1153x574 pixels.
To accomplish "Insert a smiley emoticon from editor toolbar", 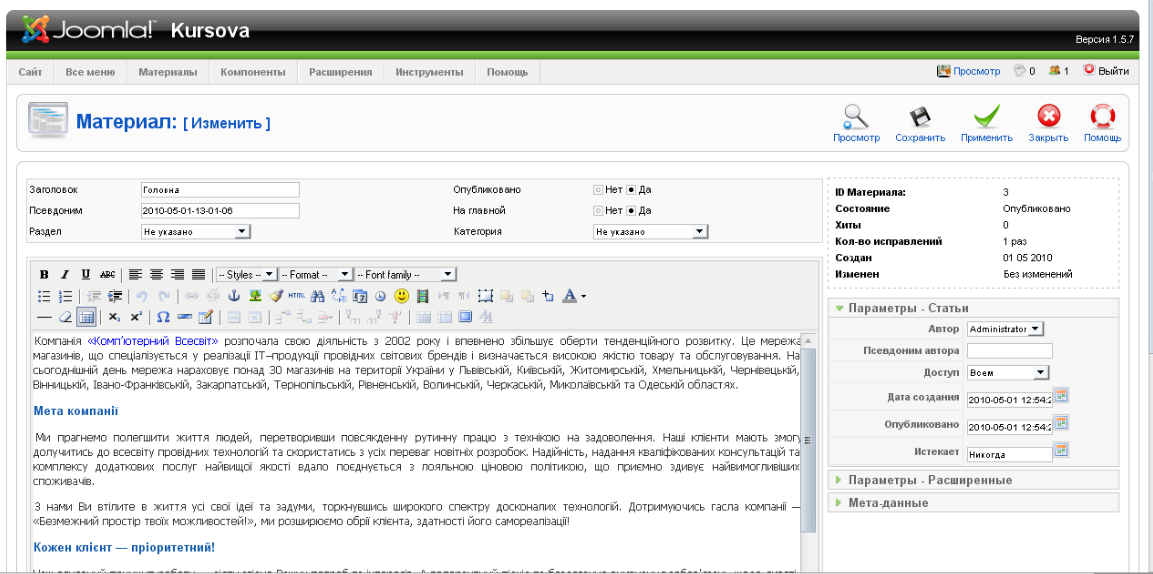I will point(402,296).
